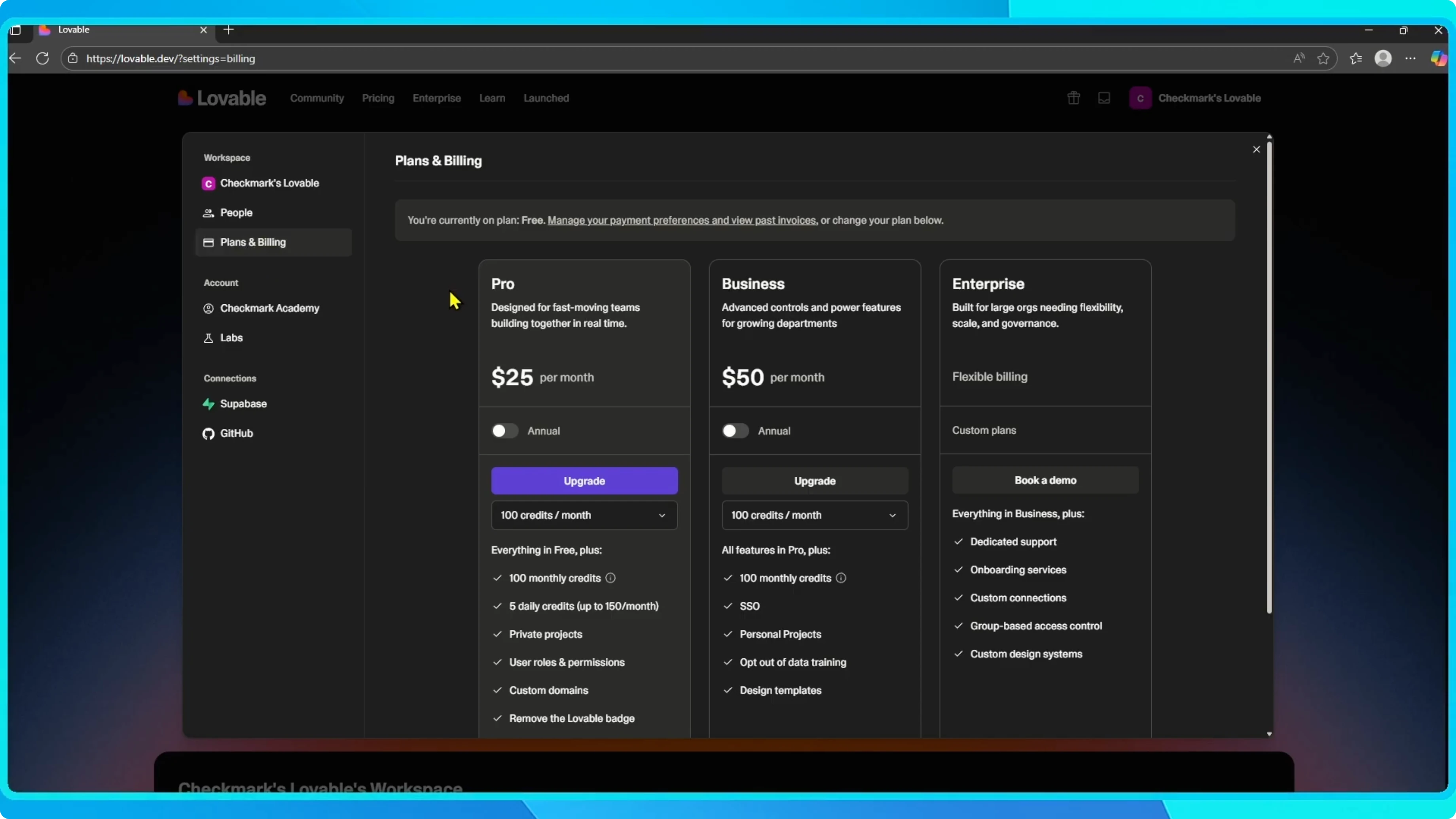This screenshot has width=1456, height=819.
Task: Toggle Annual billing on the Pro plan
Action: click(x=504, y=431)
